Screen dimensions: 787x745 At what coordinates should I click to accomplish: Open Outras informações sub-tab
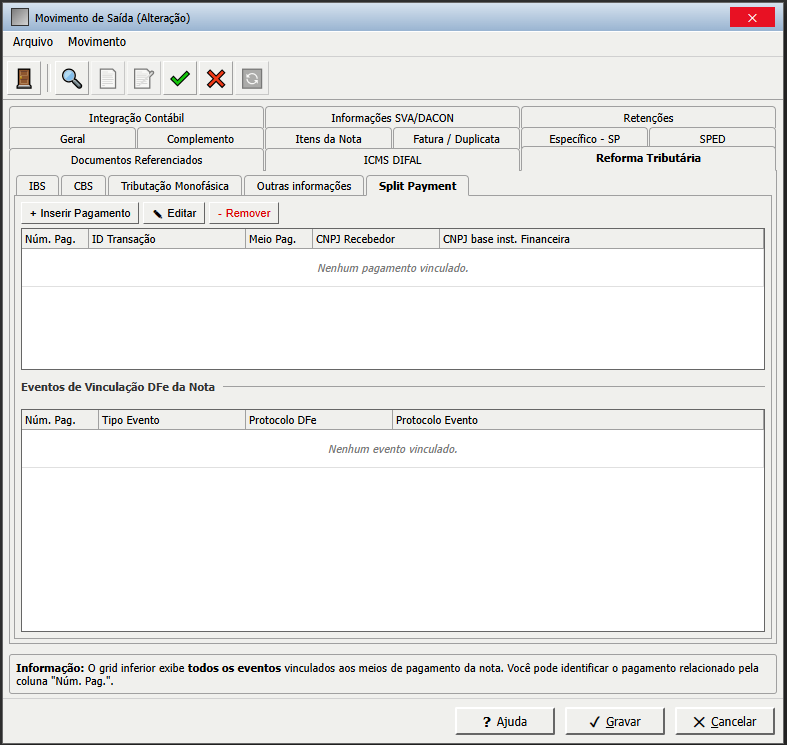tap(304, 186)
